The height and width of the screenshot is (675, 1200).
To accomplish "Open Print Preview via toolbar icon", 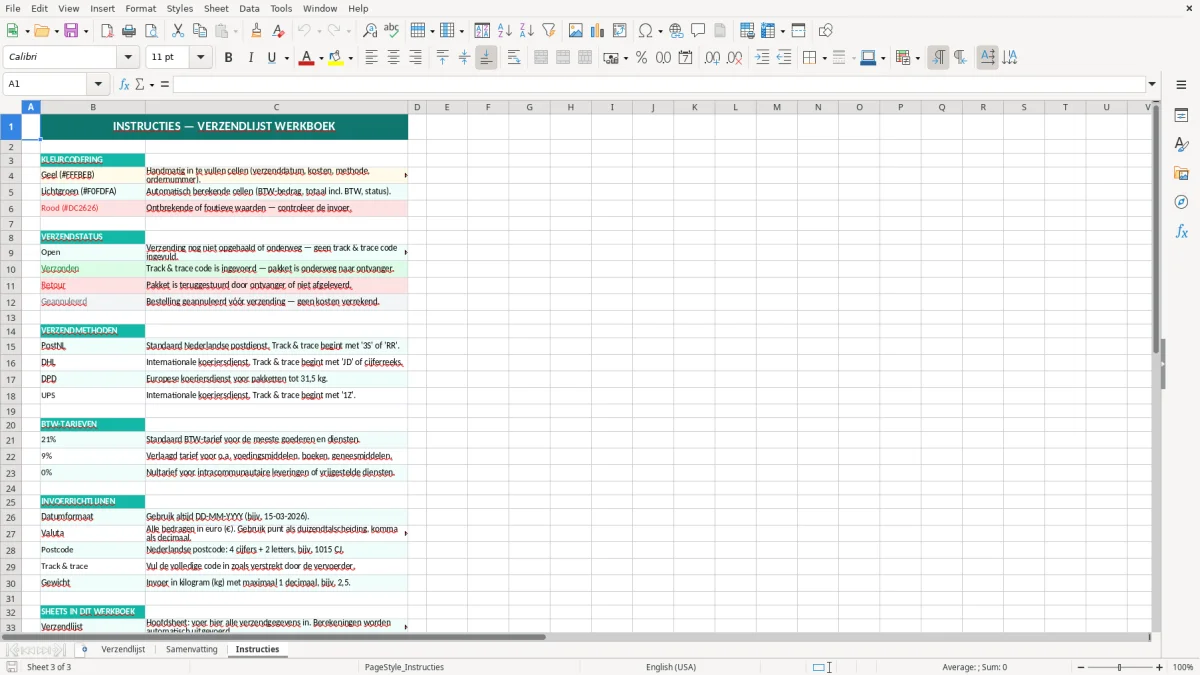I will click(x=151, y=31).
